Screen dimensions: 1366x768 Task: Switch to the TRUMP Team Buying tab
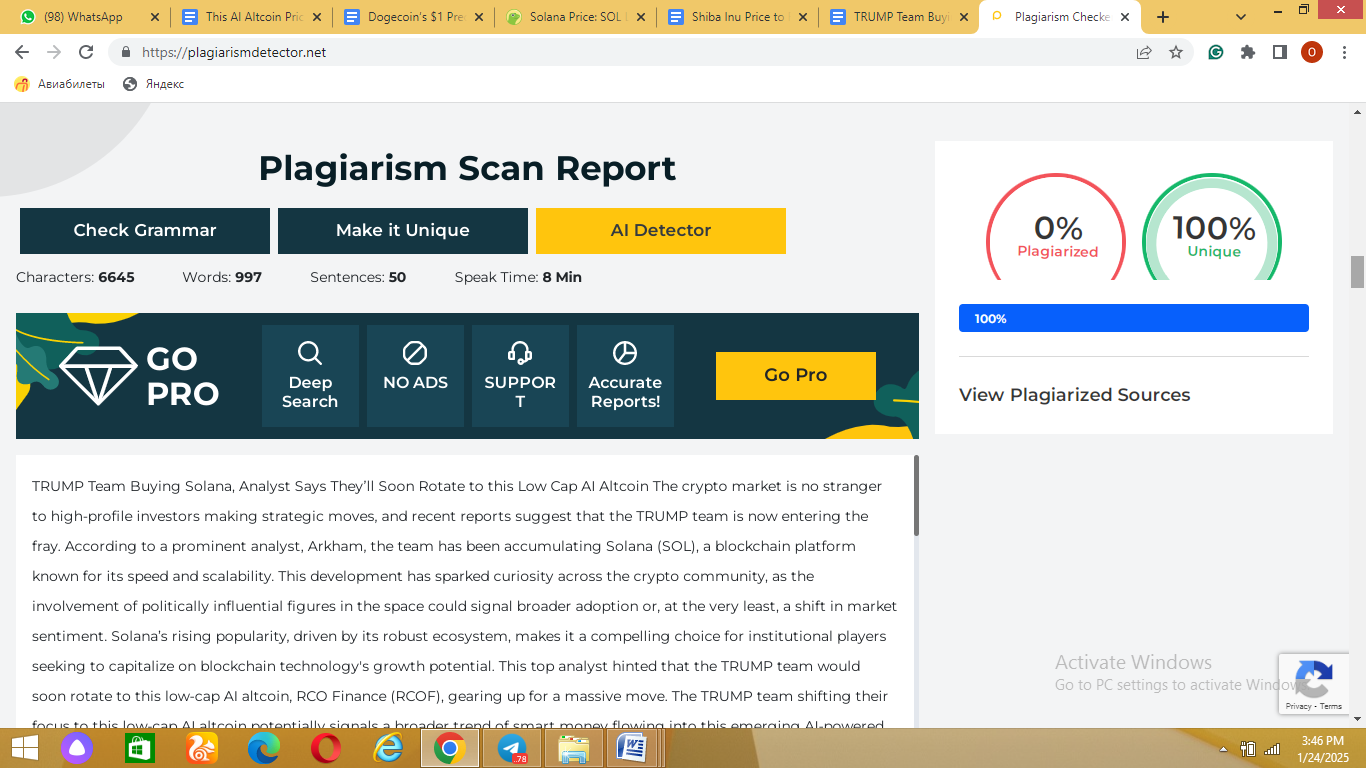(x=899, y=17)
